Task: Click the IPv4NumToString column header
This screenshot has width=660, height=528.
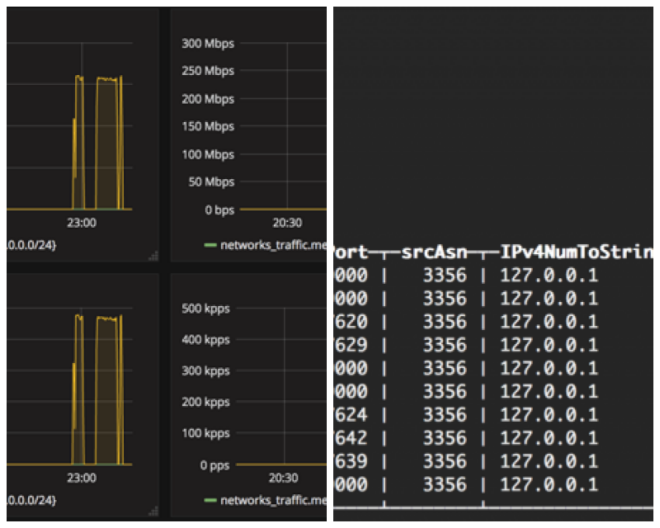Action: coord(575,254)
